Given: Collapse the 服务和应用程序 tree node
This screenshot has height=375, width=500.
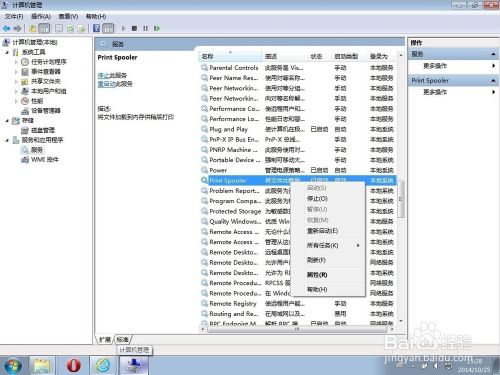Looking at the screenshot, I should (x=7, y=140).
